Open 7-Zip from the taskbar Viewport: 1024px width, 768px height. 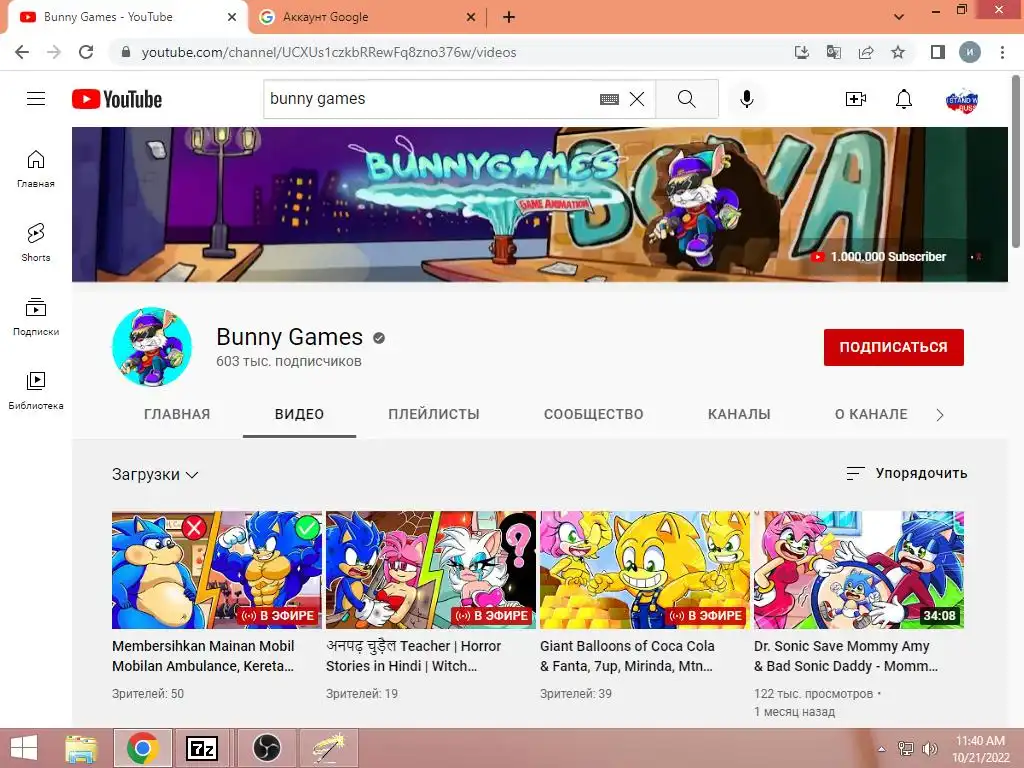click(x=203, y=748)
